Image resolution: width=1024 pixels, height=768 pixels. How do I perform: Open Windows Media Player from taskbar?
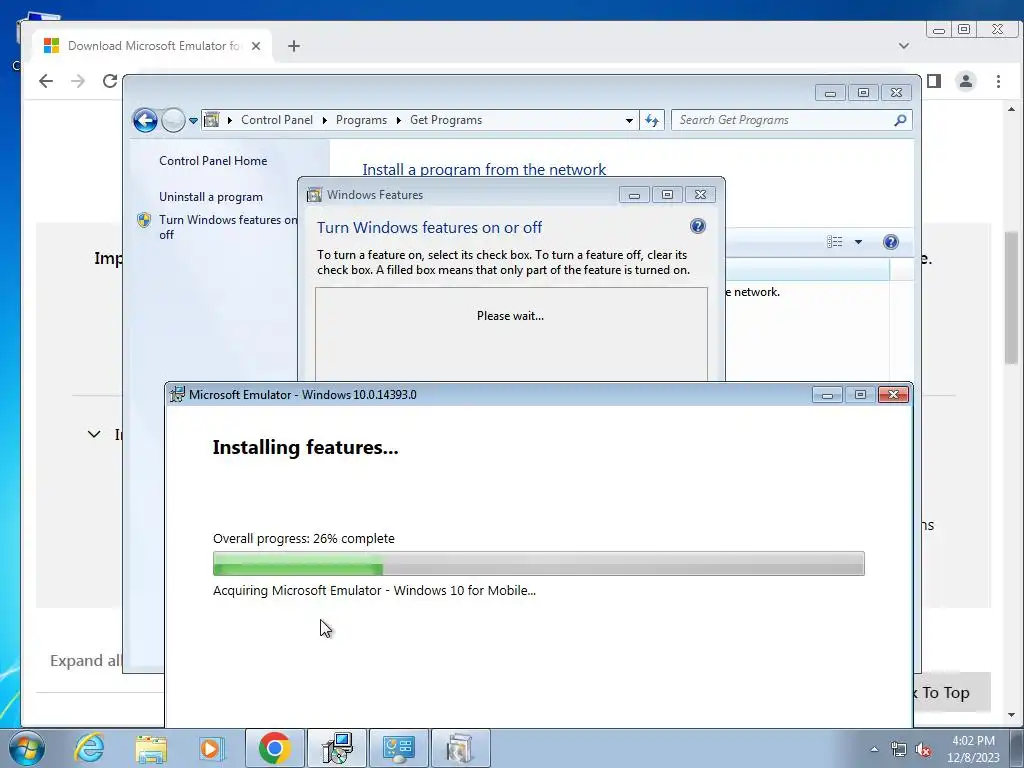(x=211, y=748)
